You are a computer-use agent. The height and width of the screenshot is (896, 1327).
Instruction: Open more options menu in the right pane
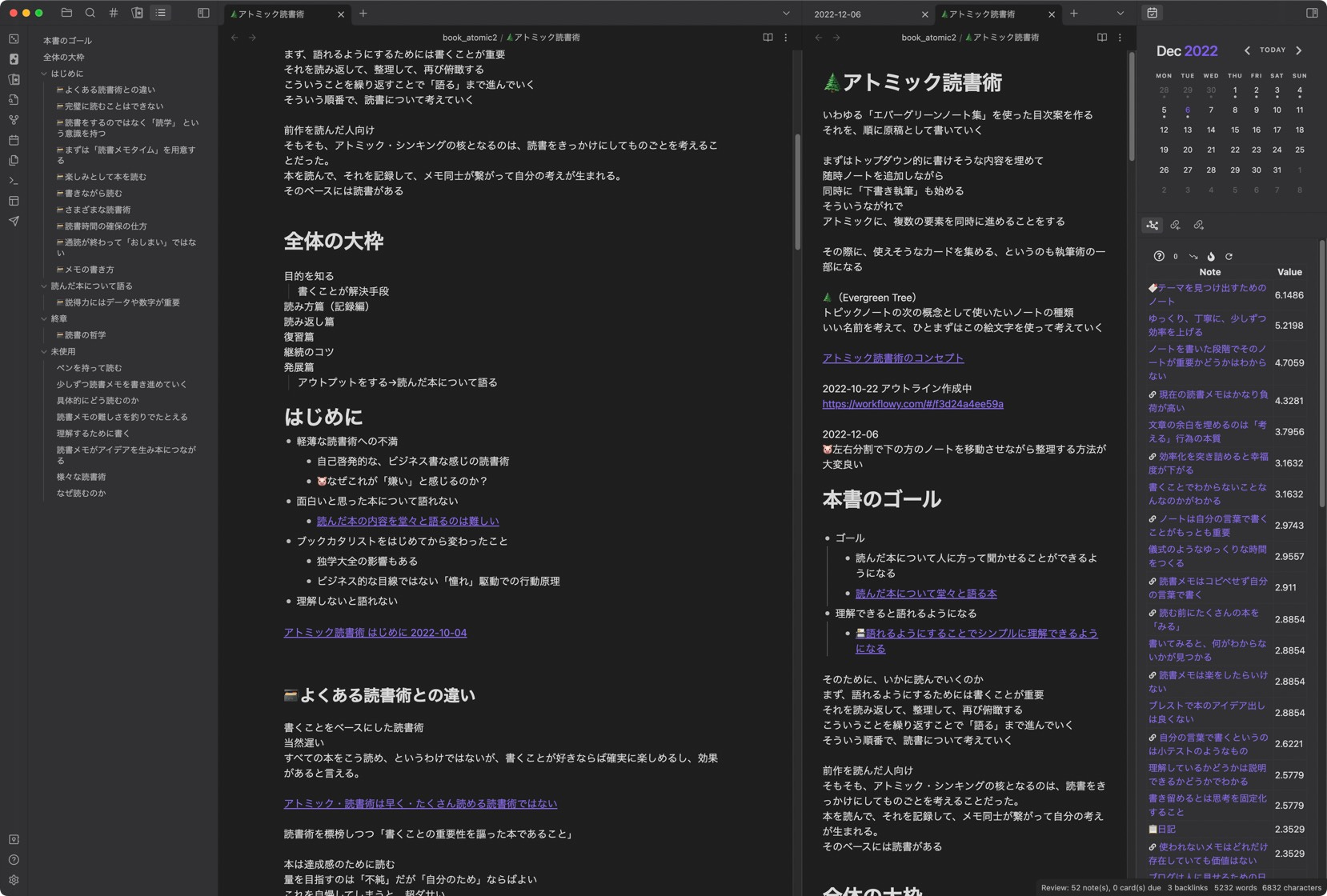pyautogui.click(x=1120, y=38)
